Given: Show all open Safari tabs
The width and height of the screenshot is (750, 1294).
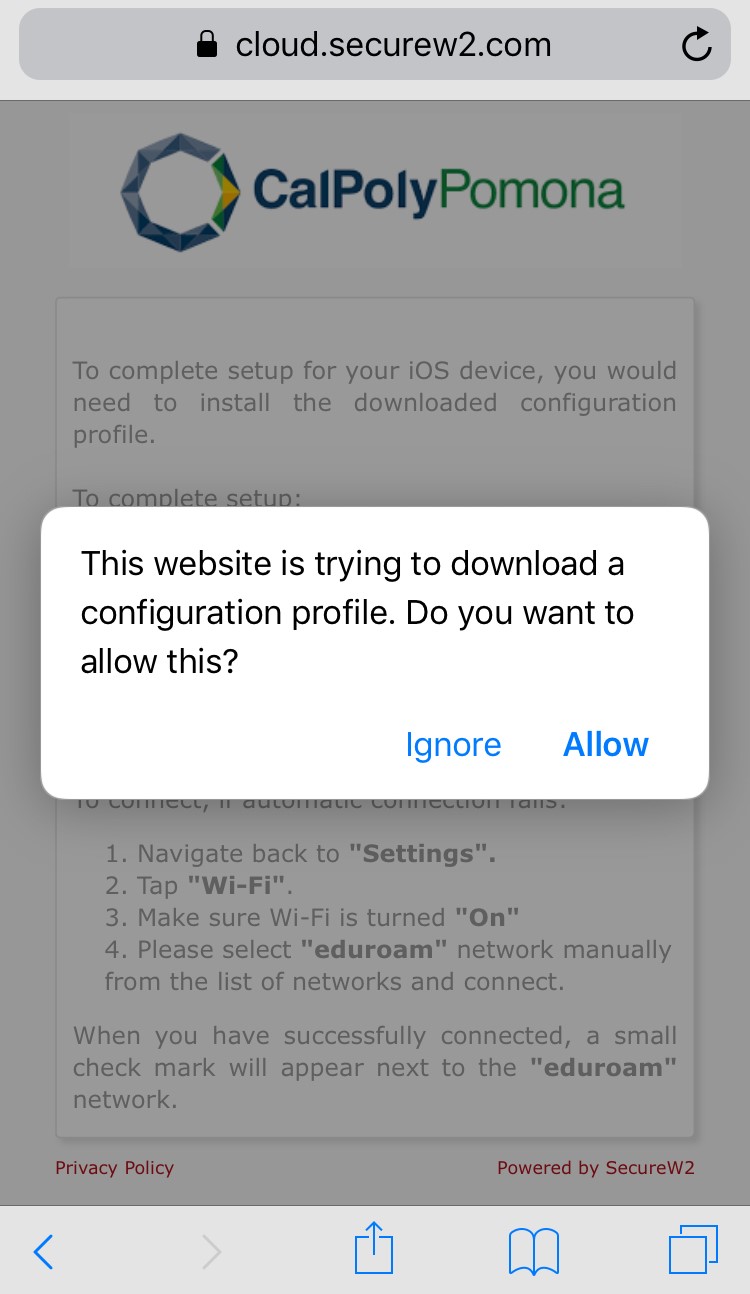Looking at the screenshot, I should pos(693,1250).
